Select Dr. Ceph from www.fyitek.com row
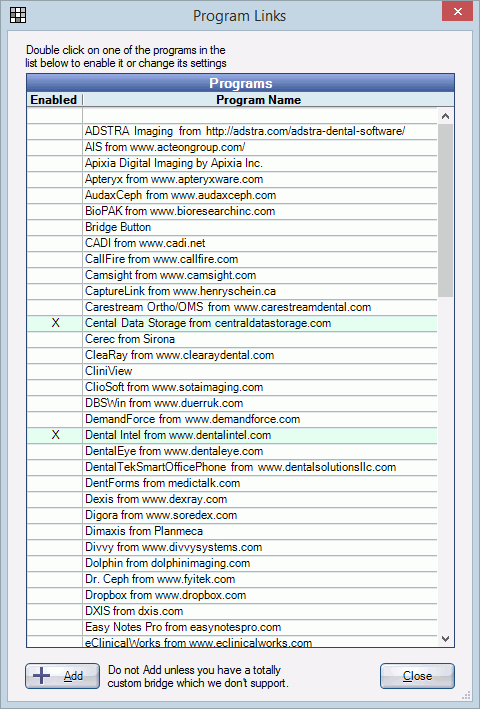 tap(232, 579)
